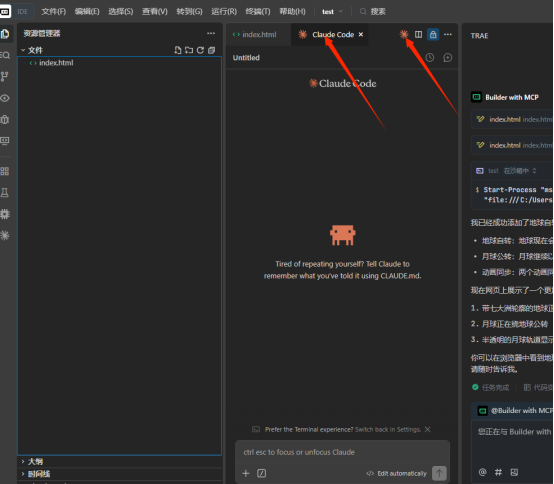Click Claude Code spark icon in editor toolbar
The width and height of the screenshot is (554, 484).
[x=404, y=34]
